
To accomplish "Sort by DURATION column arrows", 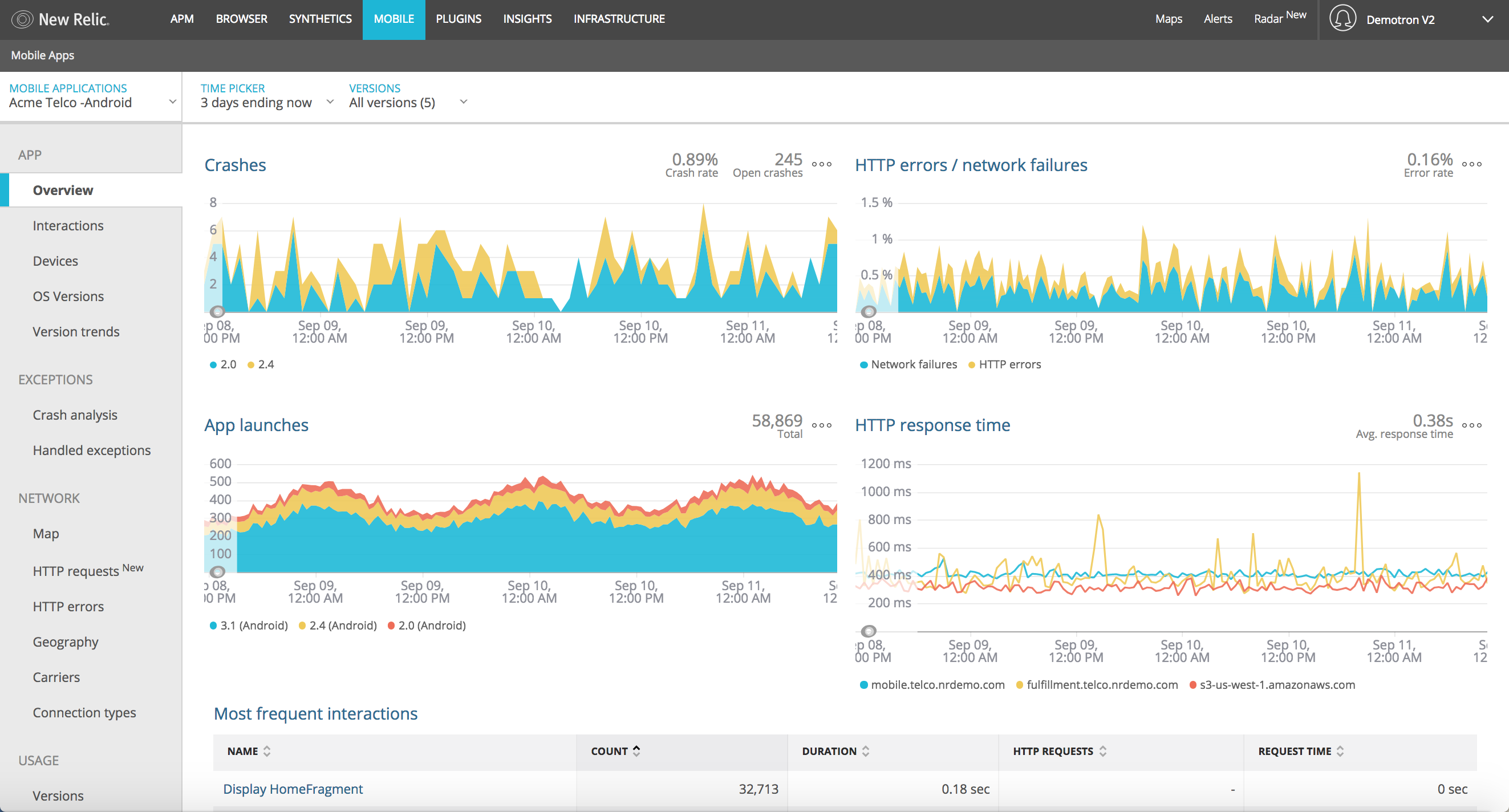I will coord(866,751).
